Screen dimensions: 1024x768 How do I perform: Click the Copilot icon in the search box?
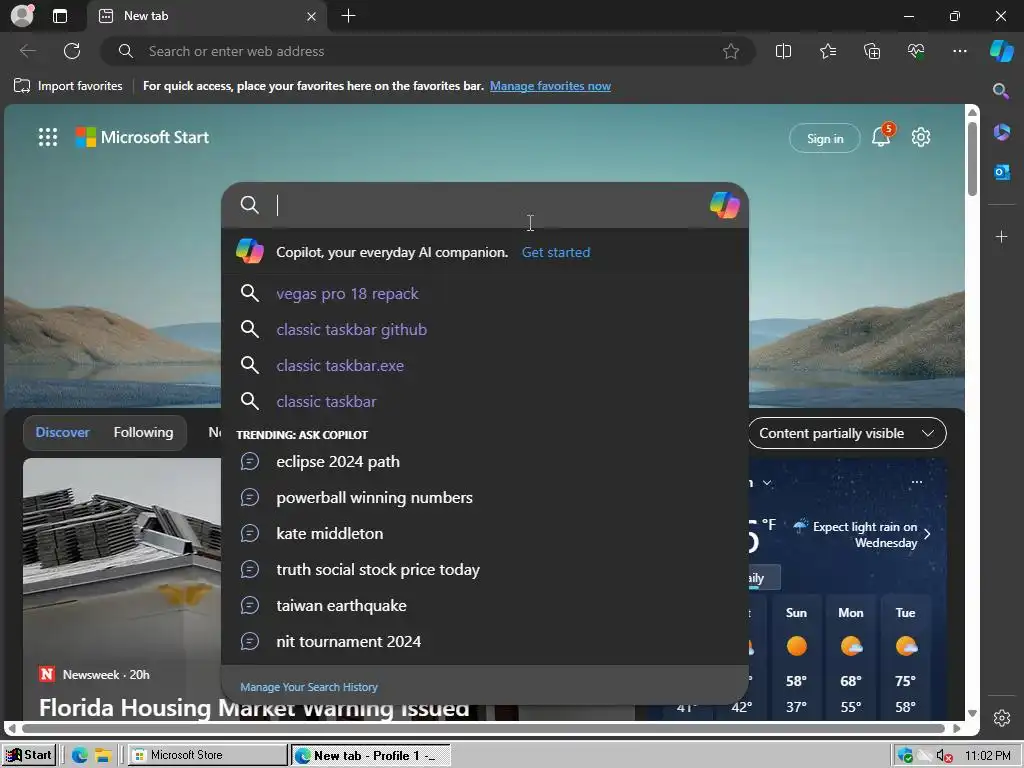pos(724,205)
